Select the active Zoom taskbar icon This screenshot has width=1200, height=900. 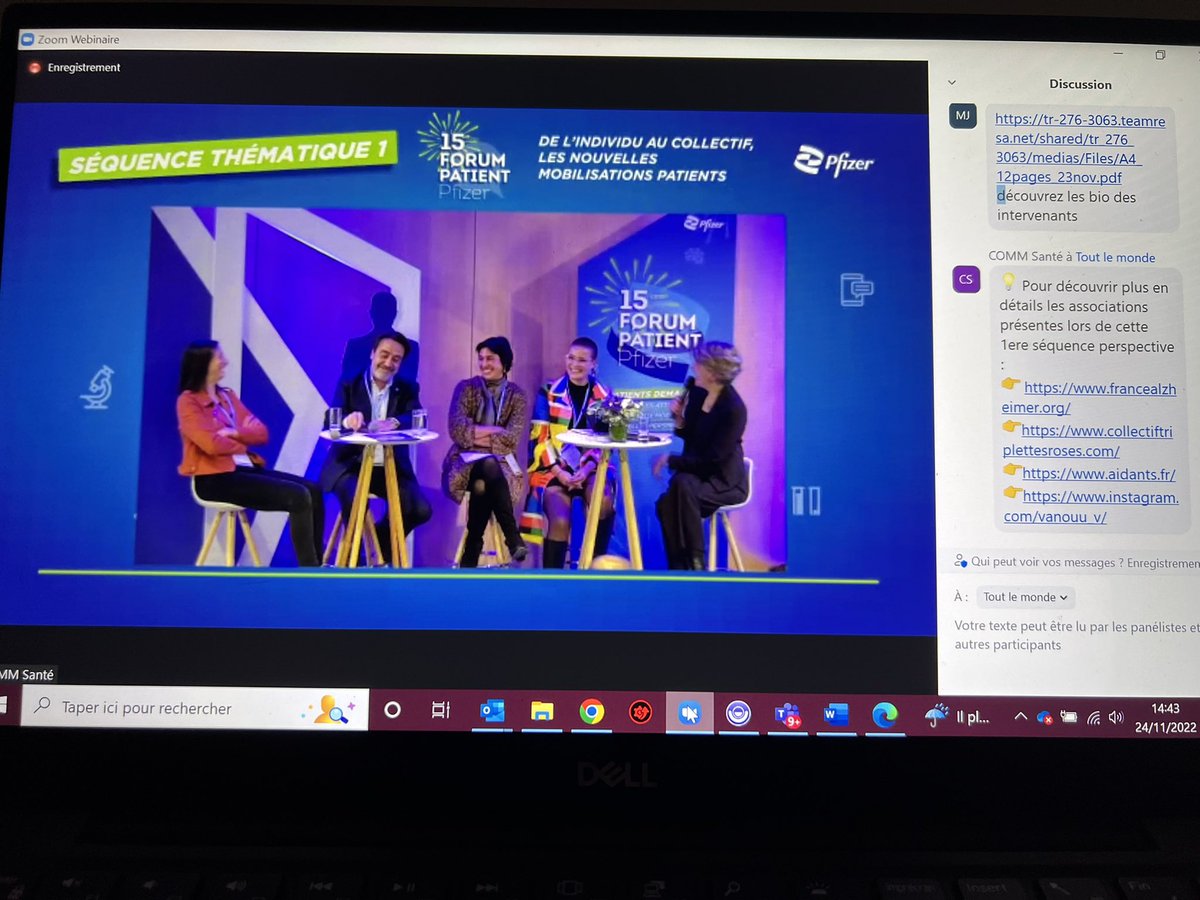[689, 713]
